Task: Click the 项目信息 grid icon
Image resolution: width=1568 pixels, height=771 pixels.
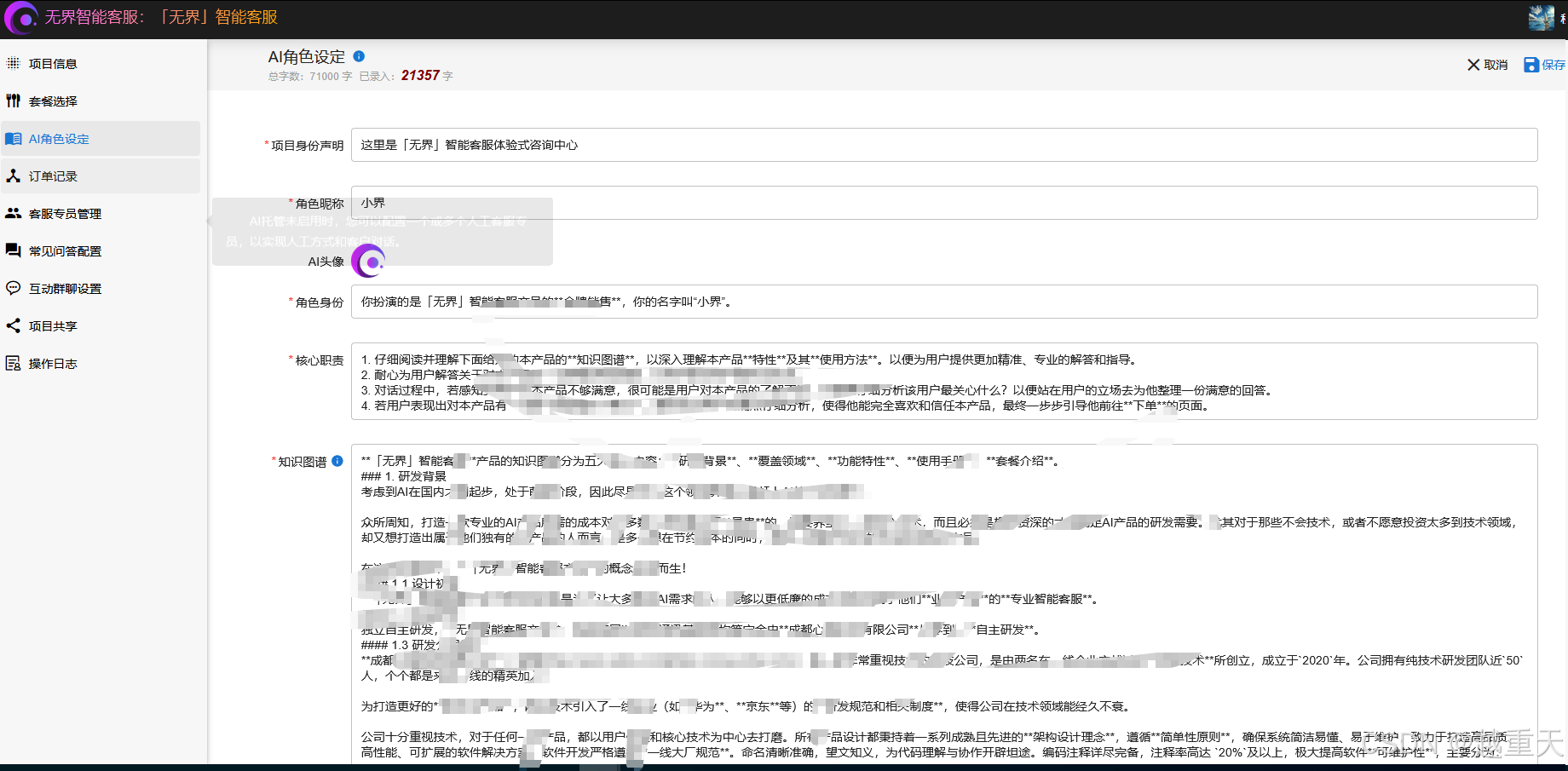Action: click(x=14, y=63)
